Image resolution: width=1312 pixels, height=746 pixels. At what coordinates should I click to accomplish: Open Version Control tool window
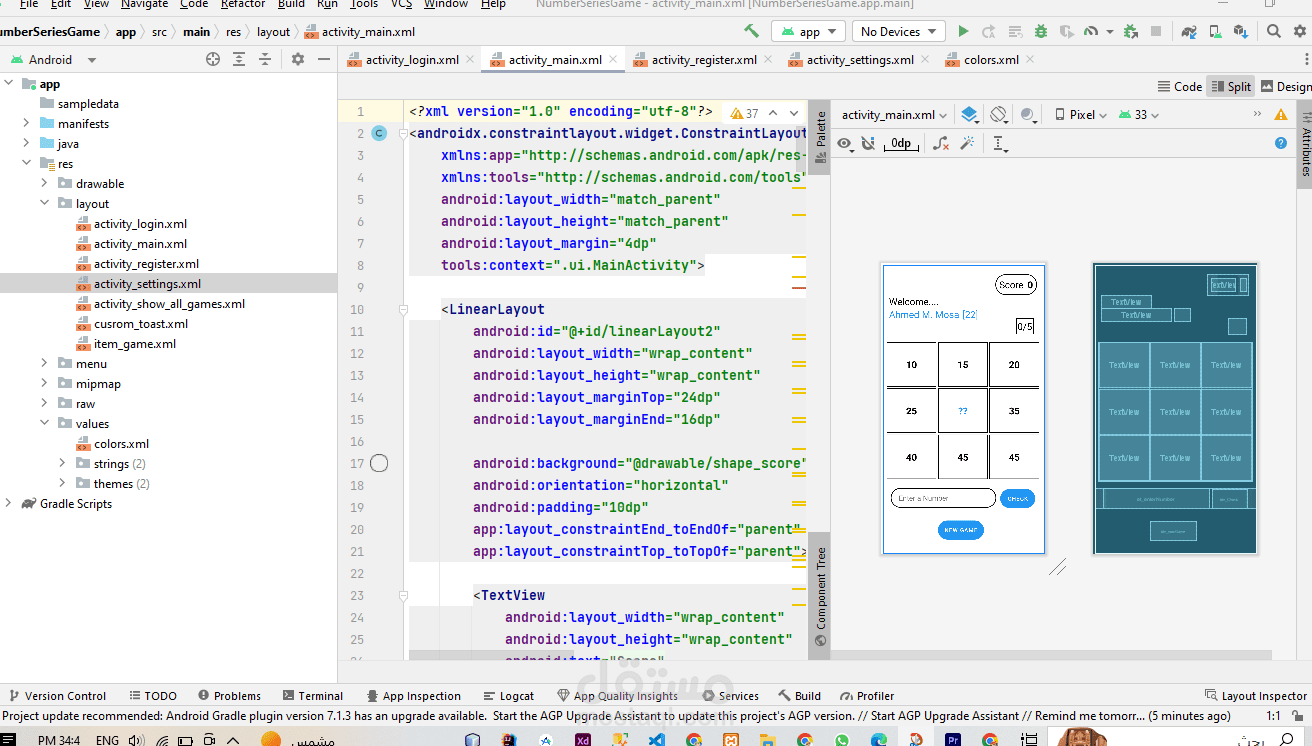click(57, 696)
